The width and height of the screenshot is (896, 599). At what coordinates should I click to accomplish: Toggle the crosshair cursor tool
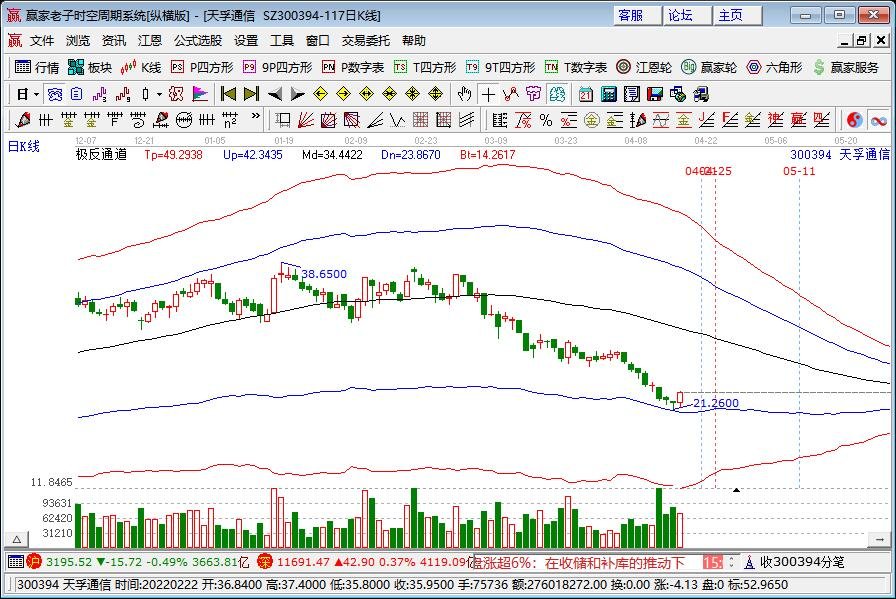(488, 94)
